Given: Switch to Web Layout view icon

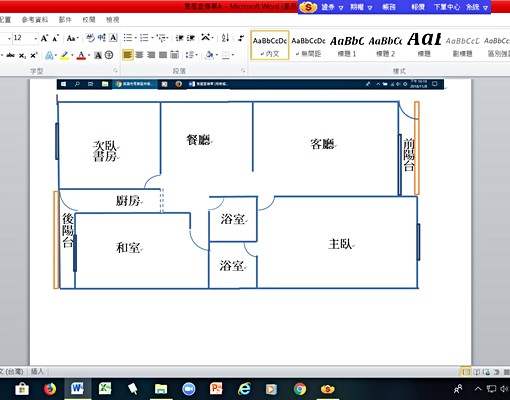Looking at the screenshot, I should 486,372.
